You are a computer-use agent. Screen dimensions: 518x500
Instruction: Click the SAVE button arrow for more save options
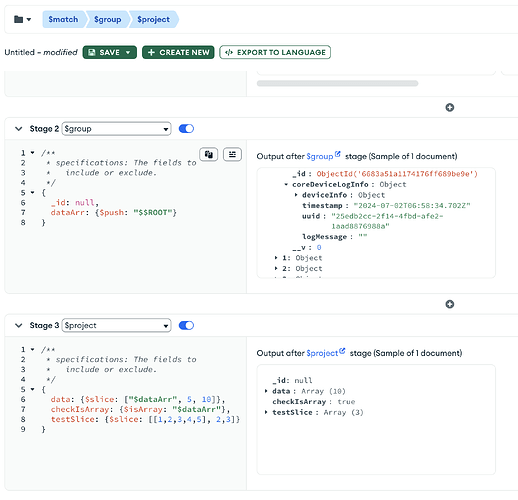point(128,52)
